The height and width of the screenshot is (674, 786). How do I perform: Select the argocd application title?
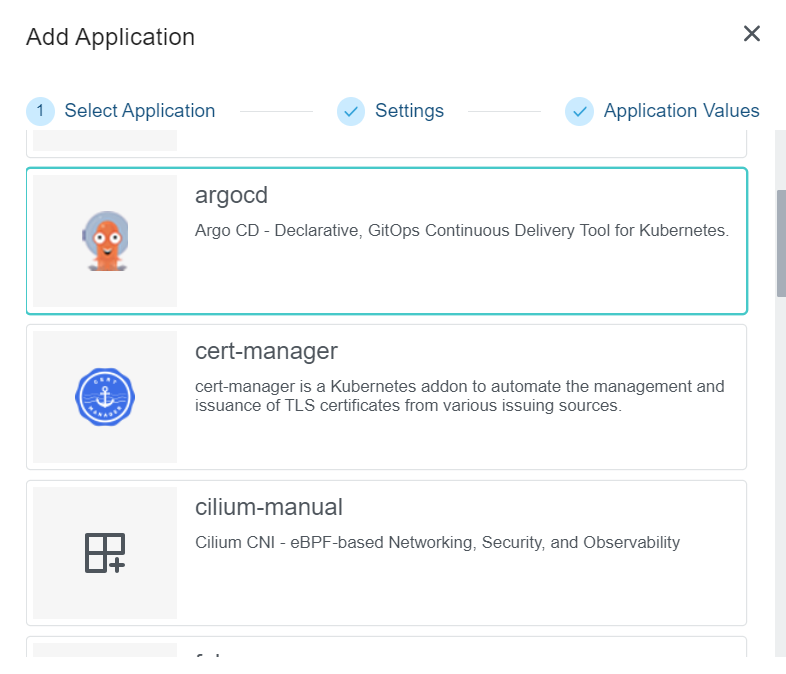[231, 195]
